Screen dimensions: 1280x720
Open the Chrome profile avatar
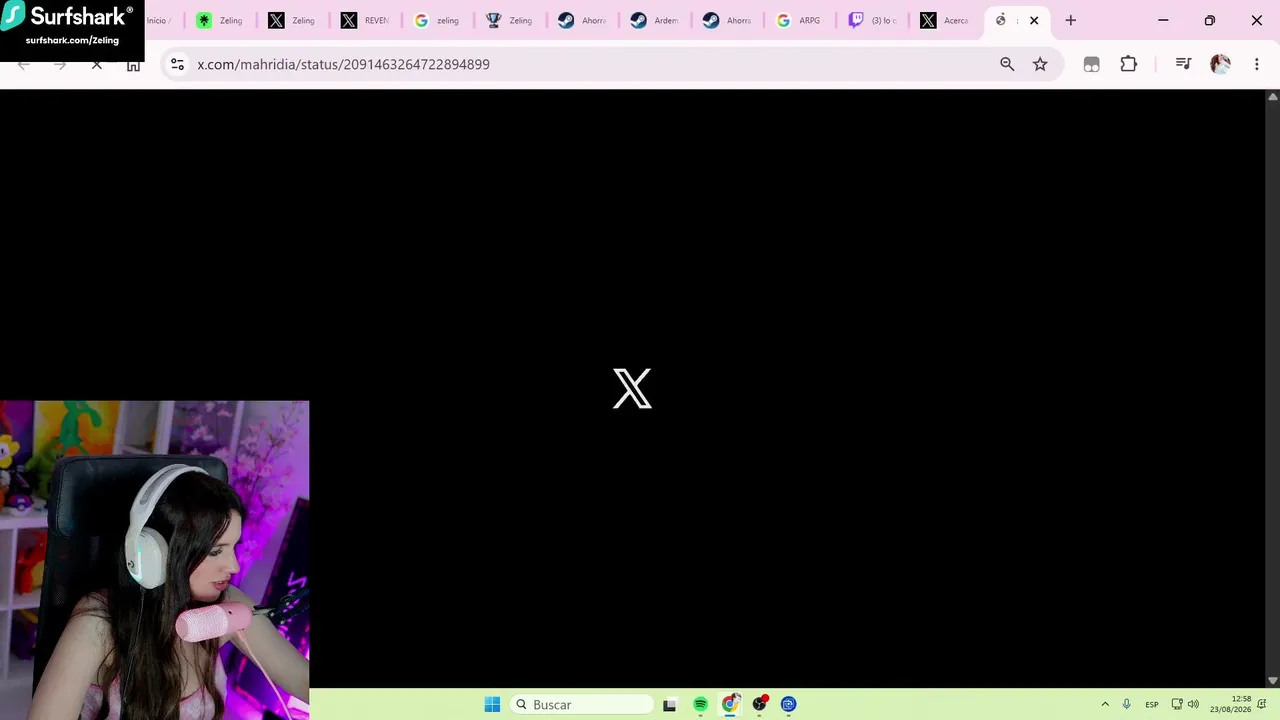1220,64
